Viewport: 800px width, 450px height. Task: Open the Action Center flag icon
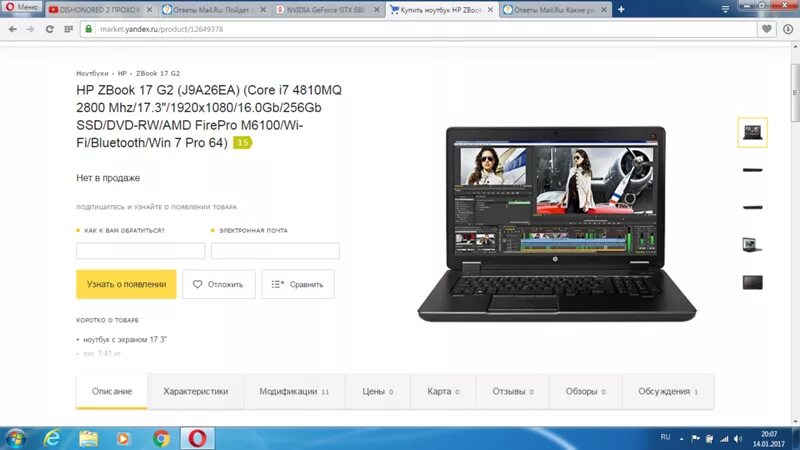[695, 439]
